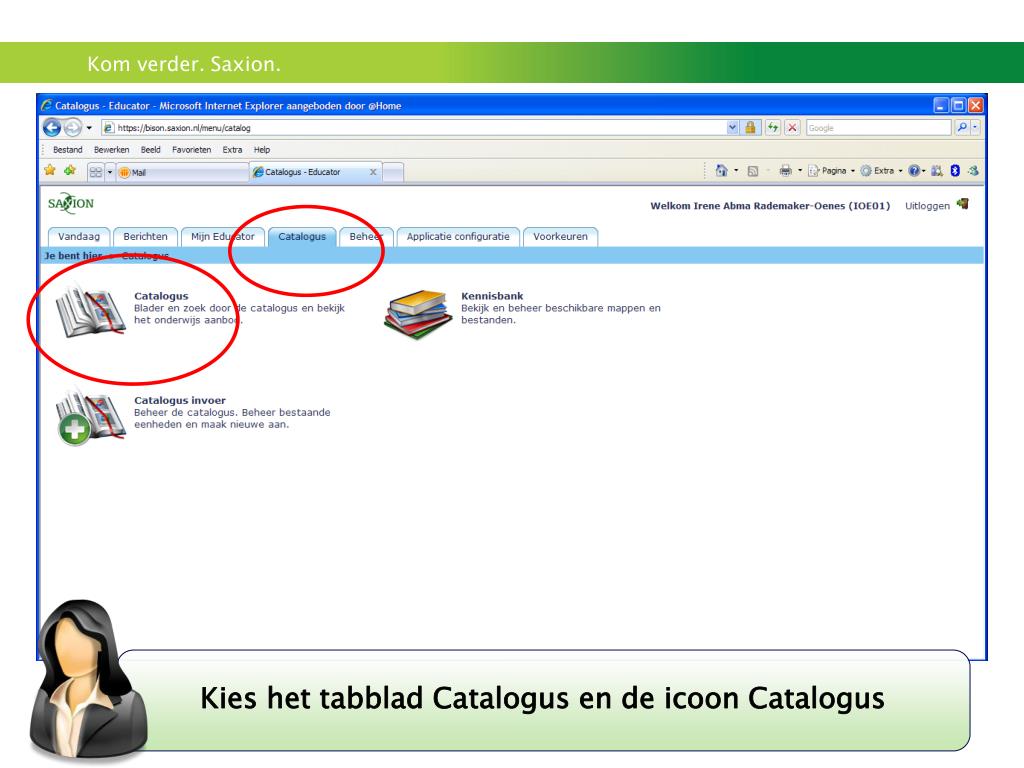Click the Catalogus invoer heading link
This screenshot has height=768, width=1024.
[180, 400]
